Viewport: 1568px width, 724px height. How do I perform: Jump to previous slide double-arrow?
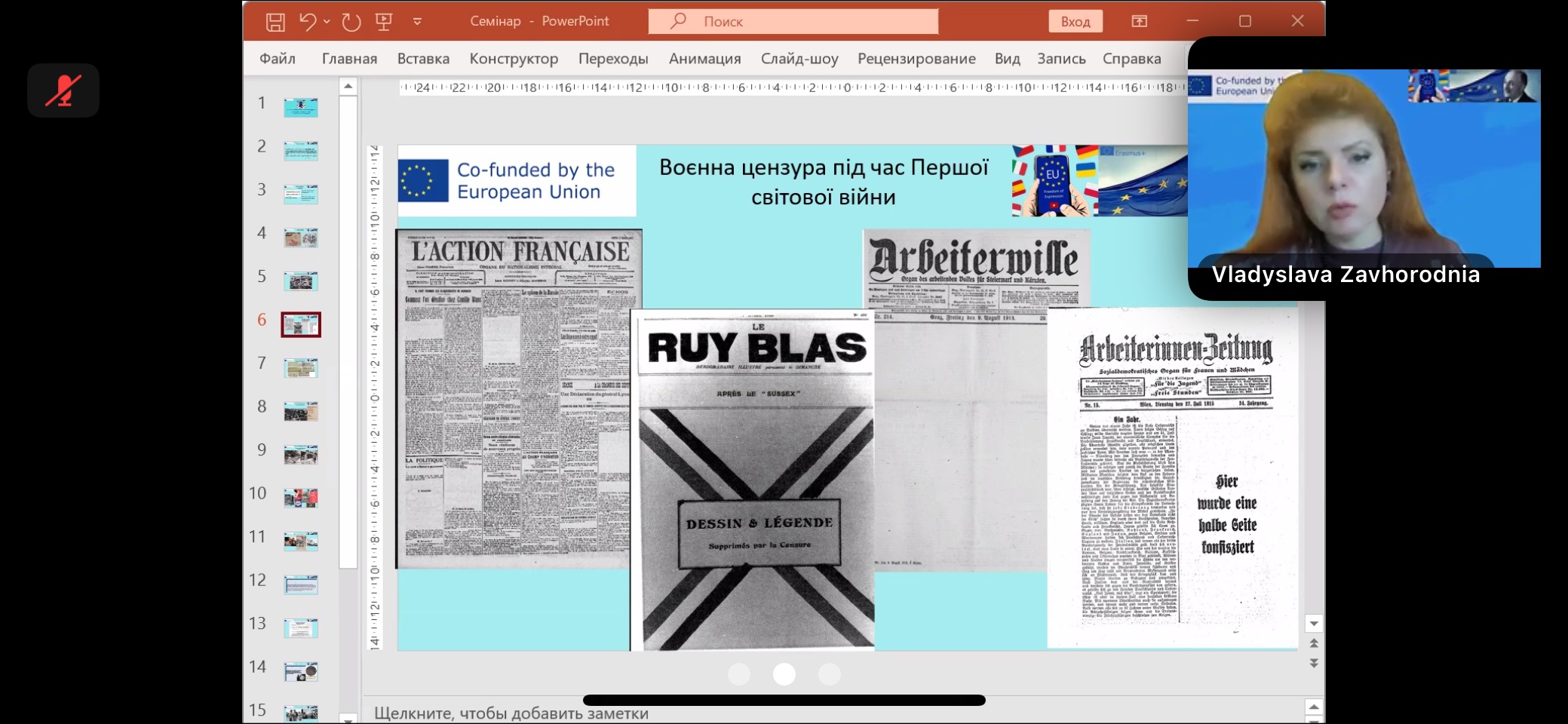(x=1314, y=643)
